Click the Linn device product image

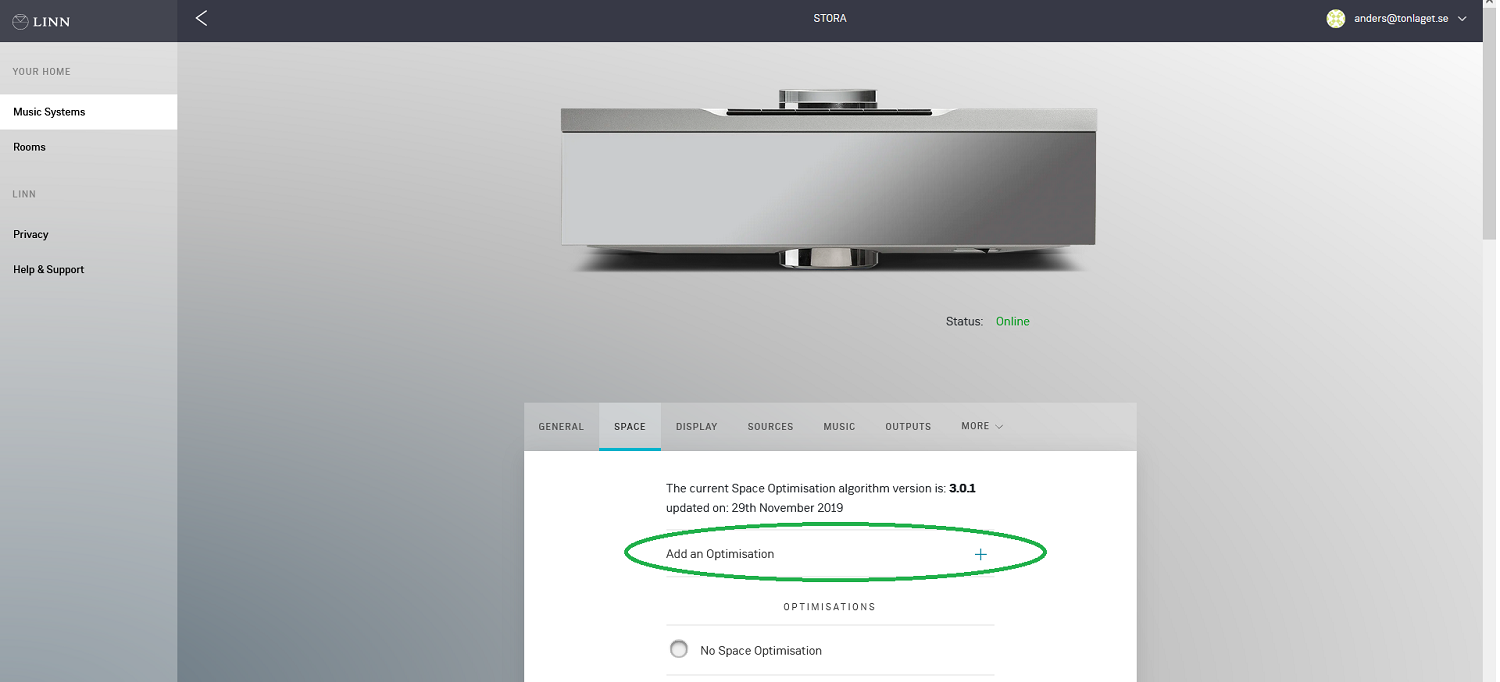click(x=829, y=181)
